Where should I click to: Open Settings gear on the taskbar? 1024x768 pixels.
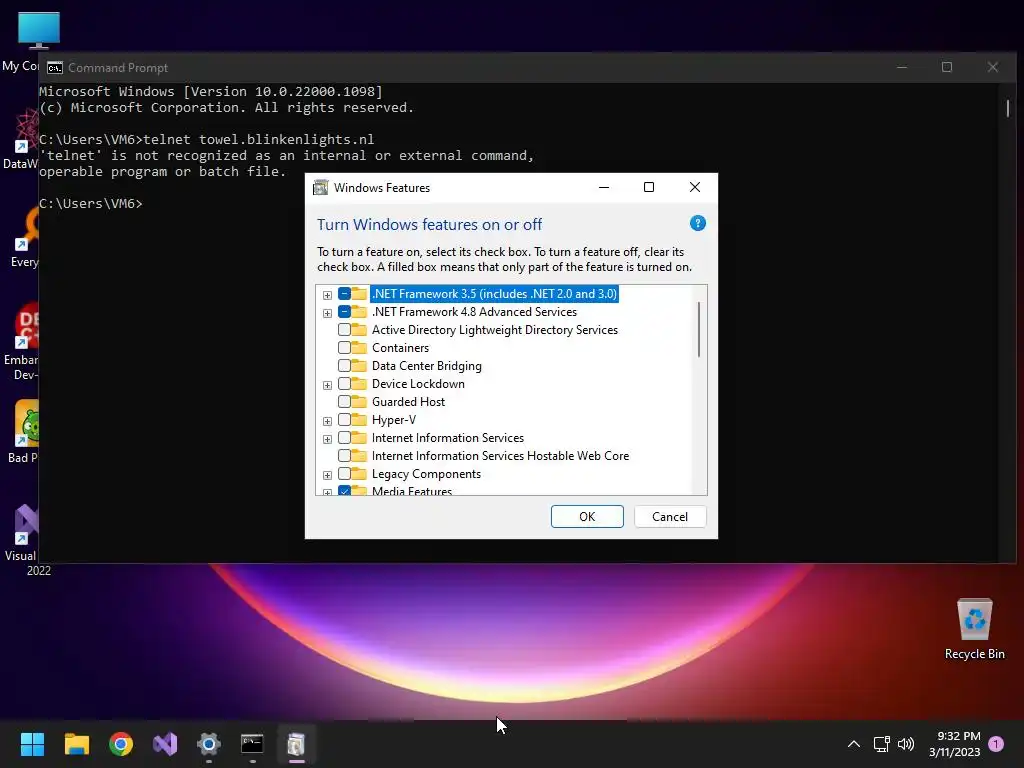coord(209,744)
